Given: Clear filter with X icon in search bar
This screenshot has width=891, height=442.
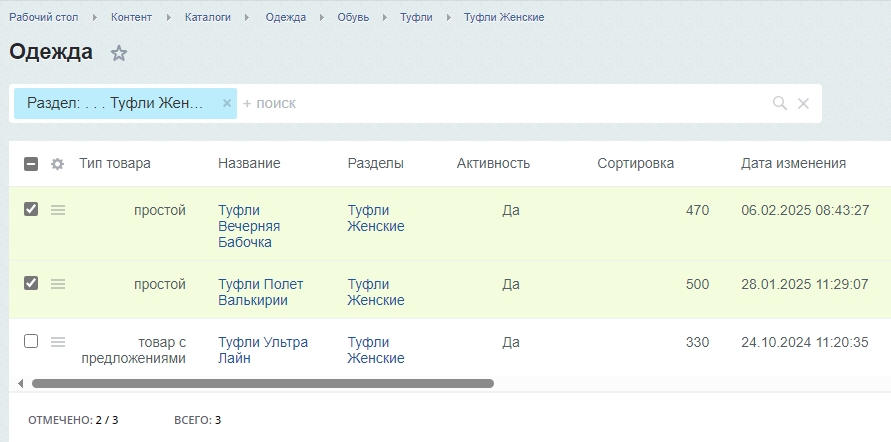Looking at the screenshot, I should click(803, 103).
